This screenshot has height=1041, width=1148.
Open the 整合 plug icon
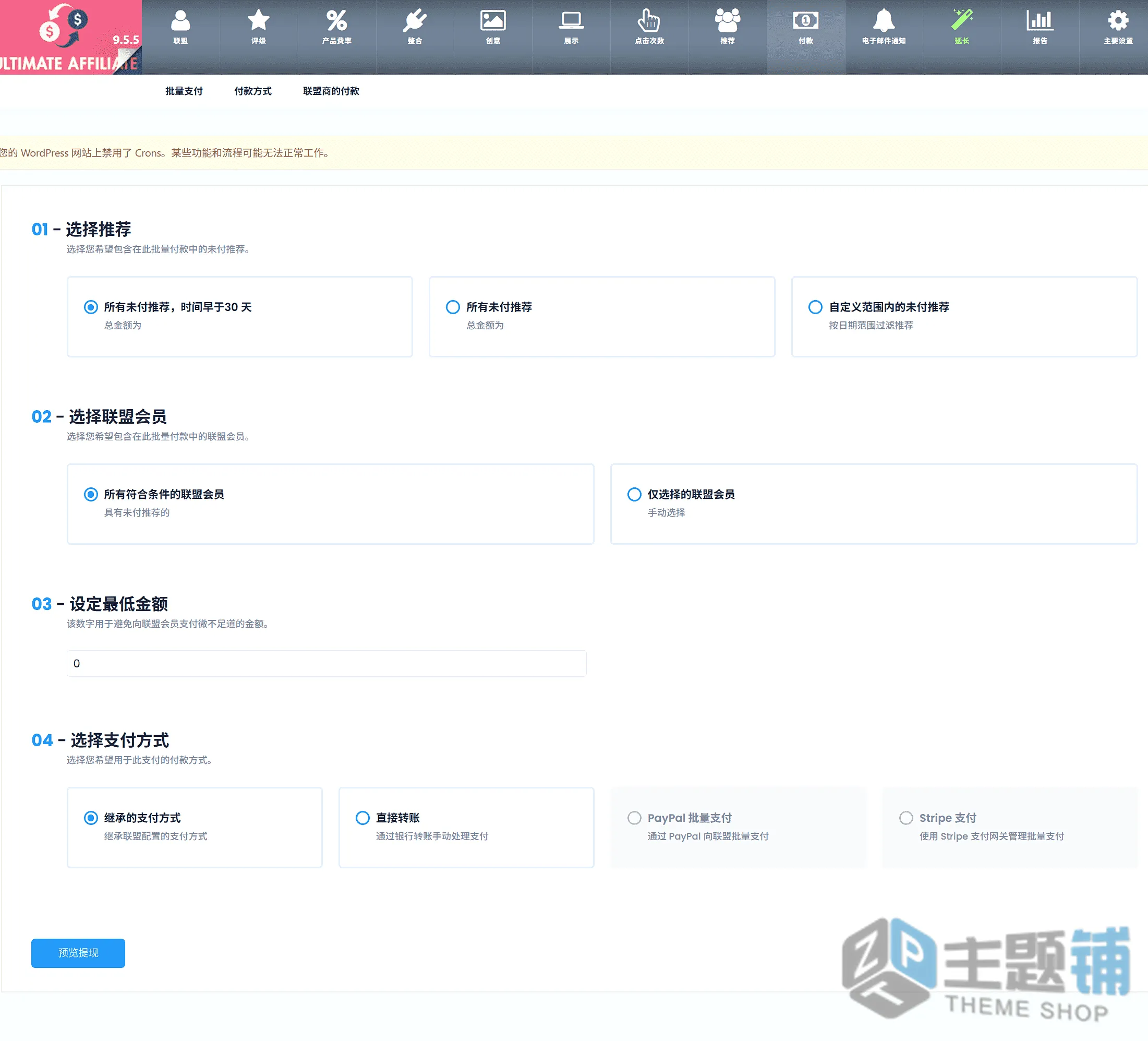(x=415, y=21)
